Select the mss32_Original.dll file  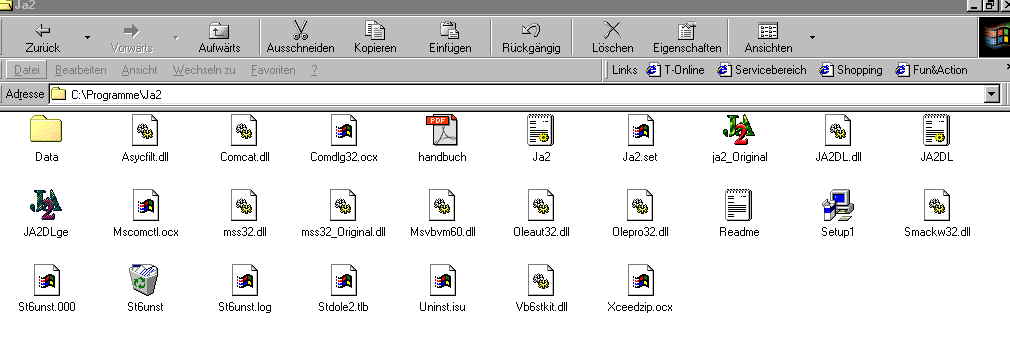(x=343, y=213)
